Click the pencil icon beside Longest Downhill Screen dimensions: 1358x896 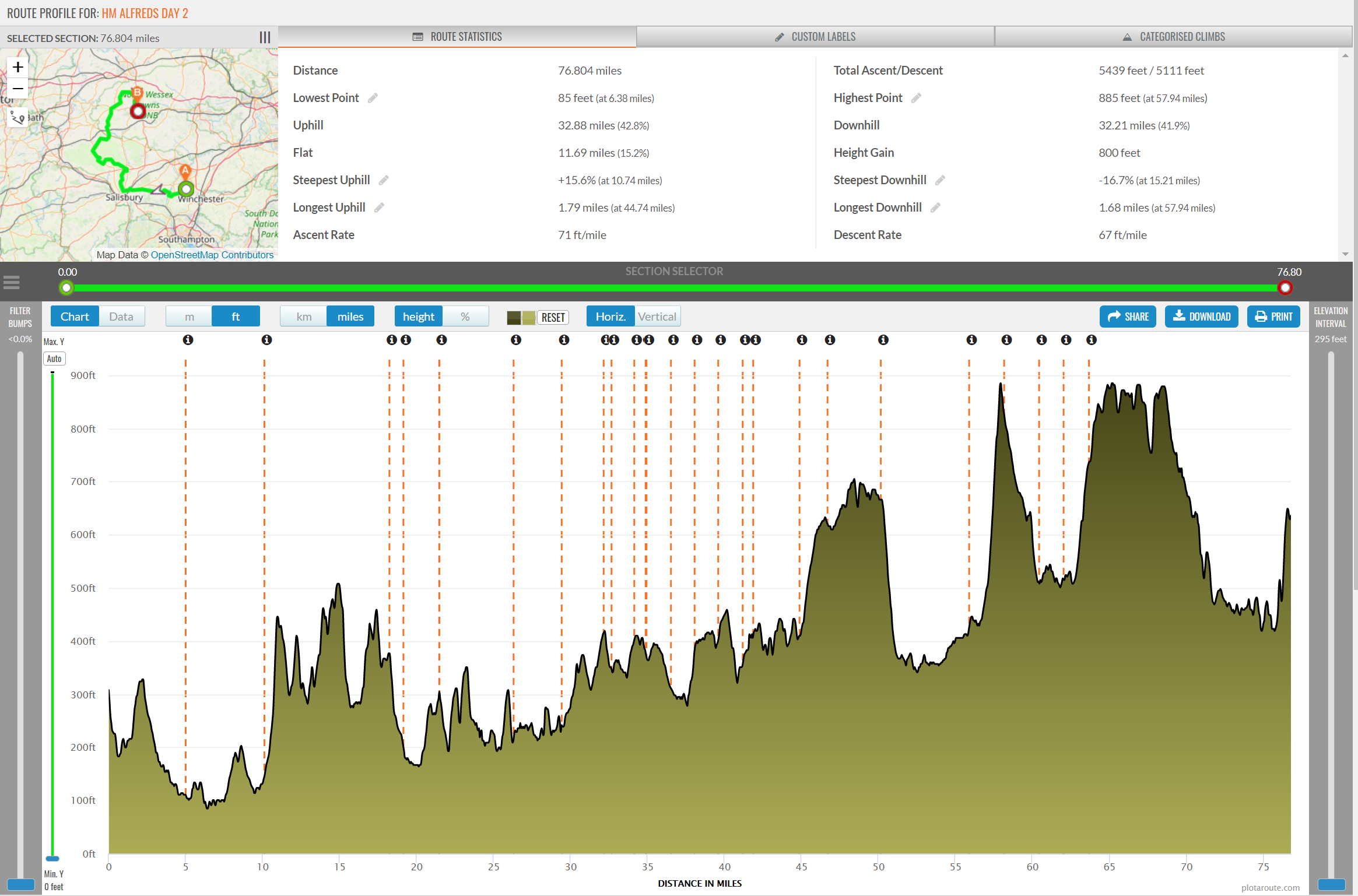coord(935,208)
